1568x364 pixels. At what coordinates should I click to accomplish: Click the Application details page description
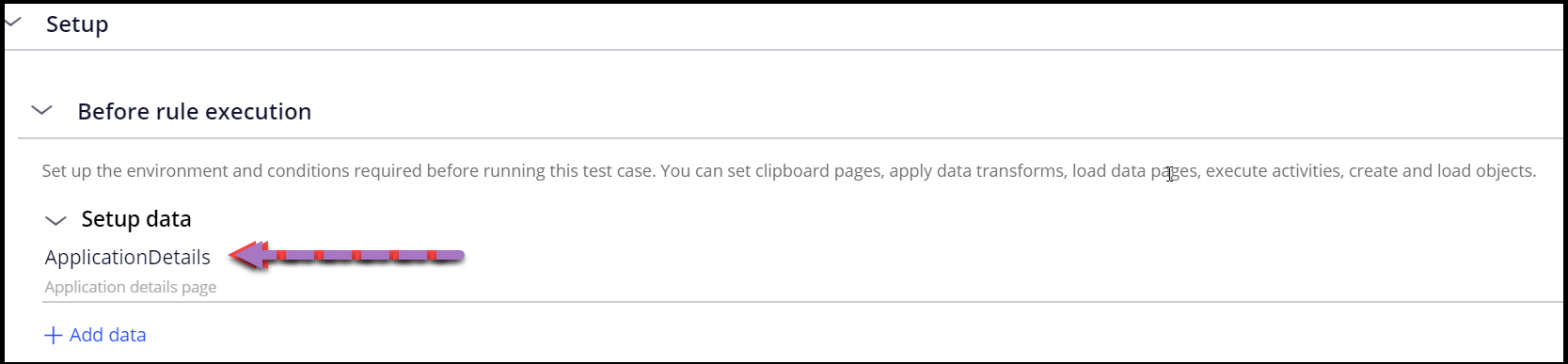(131, 287)
